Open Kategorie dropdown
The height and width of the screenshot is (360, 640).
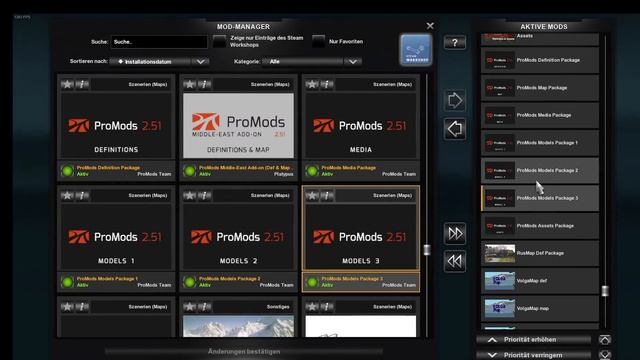[x=312, y=62]
